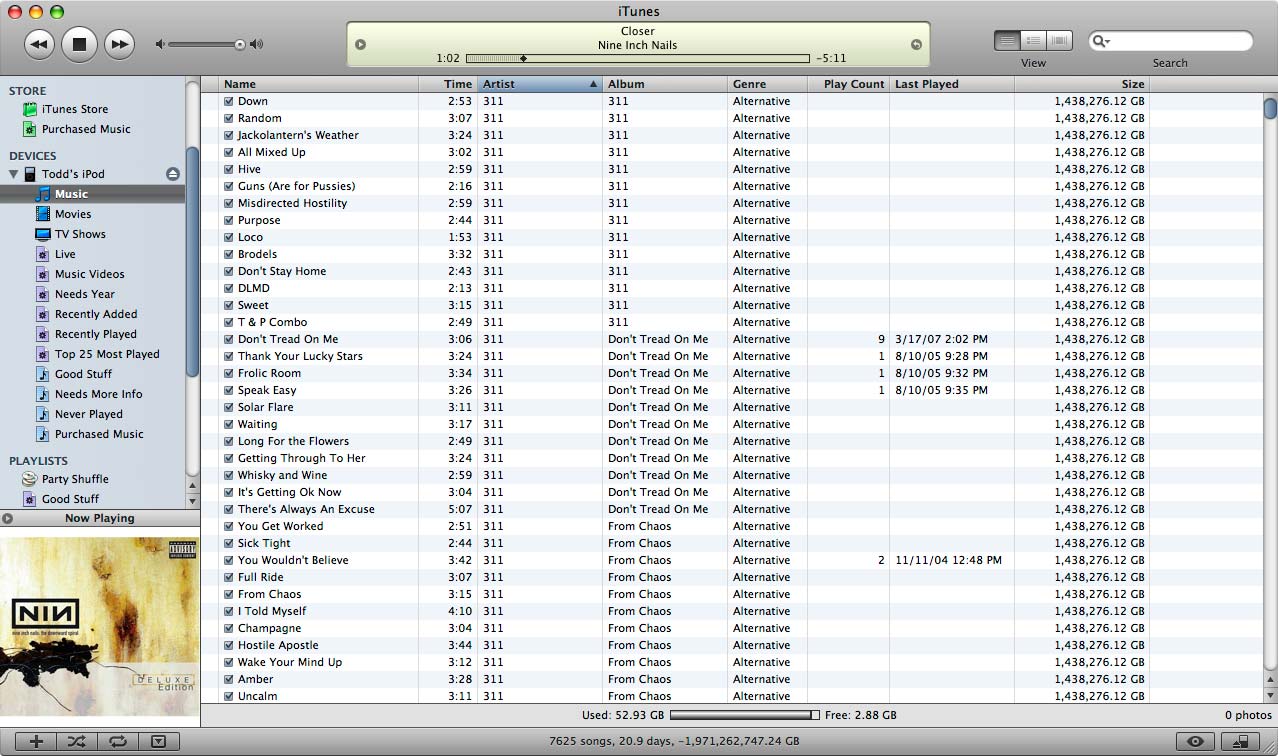The width and height of the screenshot is (1278, 756).
Task: Go to the previous track
Action: click(39, 44)
